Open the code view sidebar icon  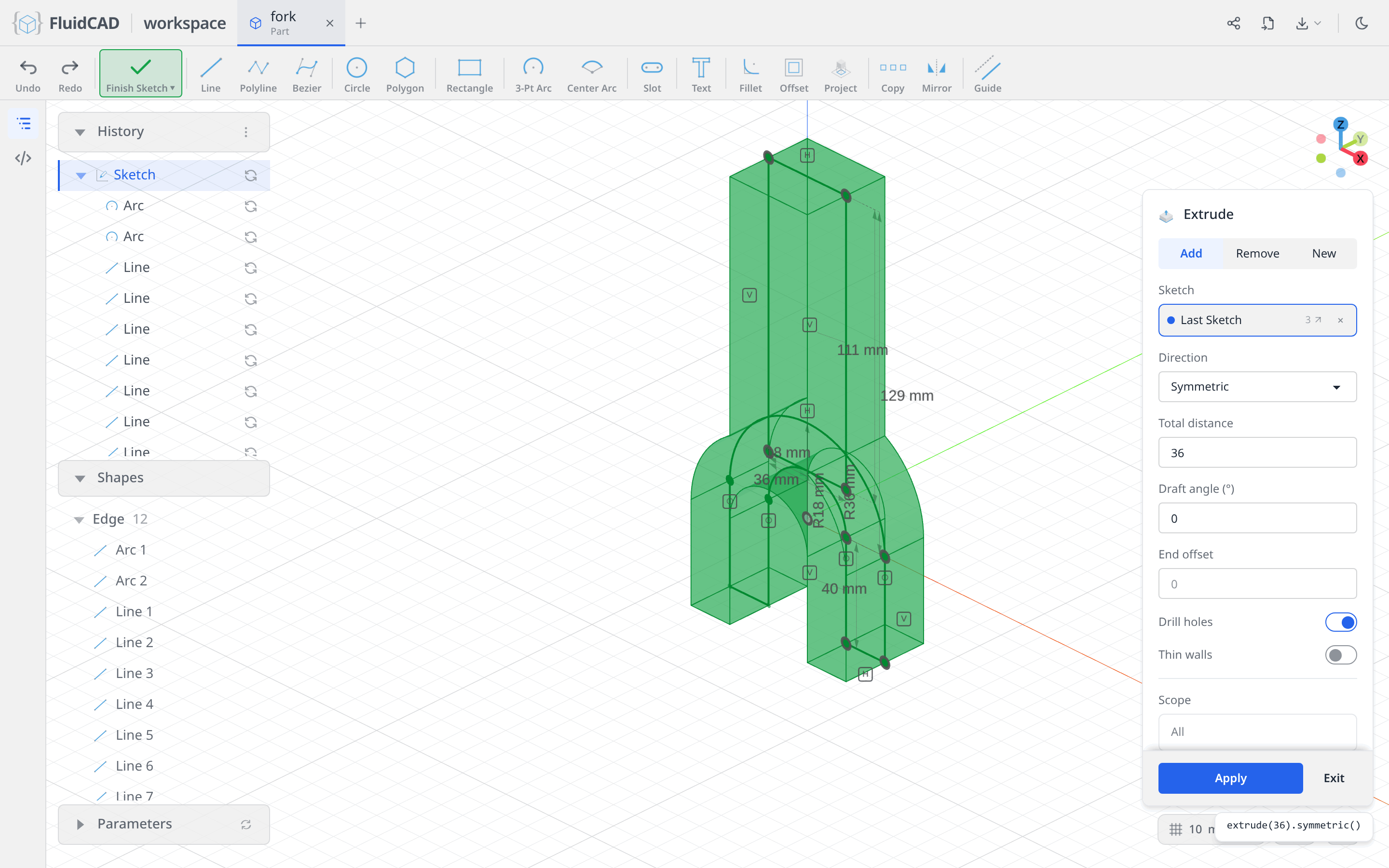tap(23, 158)
